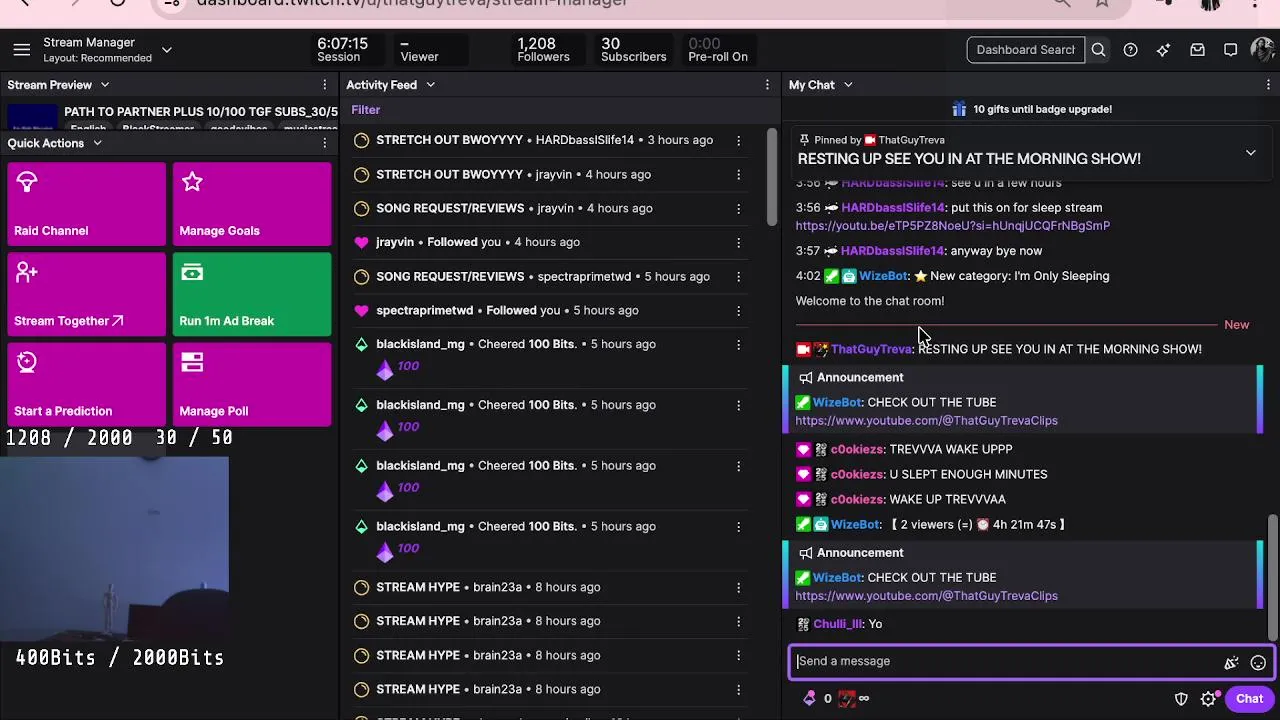The width and height of the screenshot is (1280, 720).
Task: Open options for spectraprimetwd SONG REQUEST entry
Action: (738, 276)
